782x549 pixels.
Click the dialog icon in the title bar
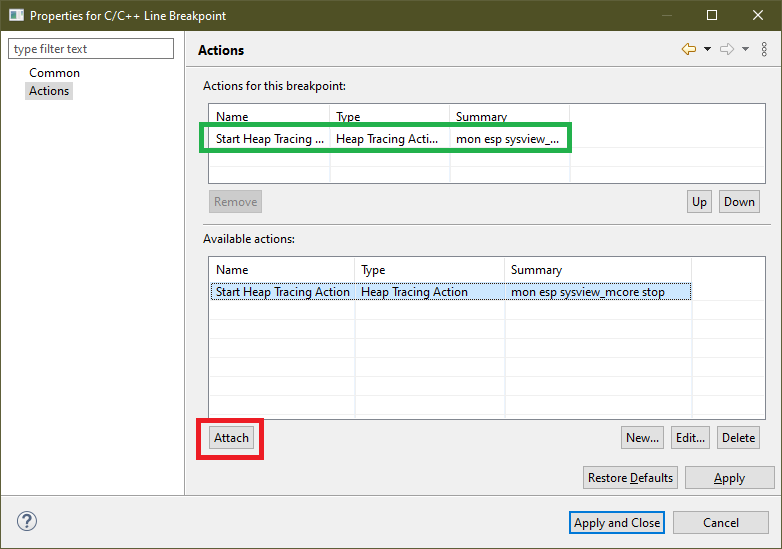(x=15, y=16)
